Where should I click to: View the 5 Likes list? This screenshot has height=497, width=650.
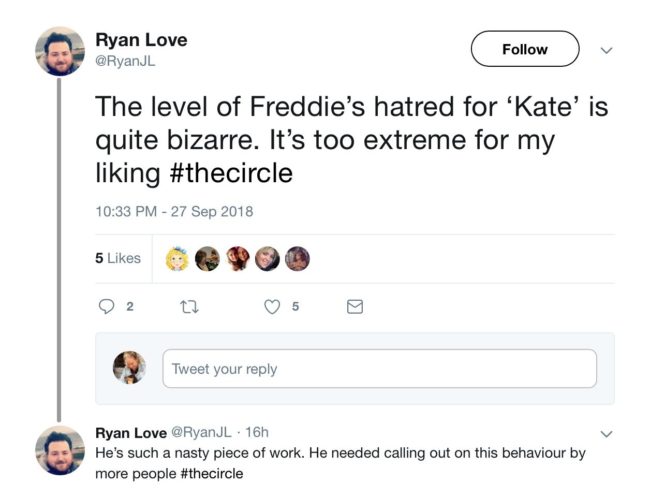click(x=118, y=258)
